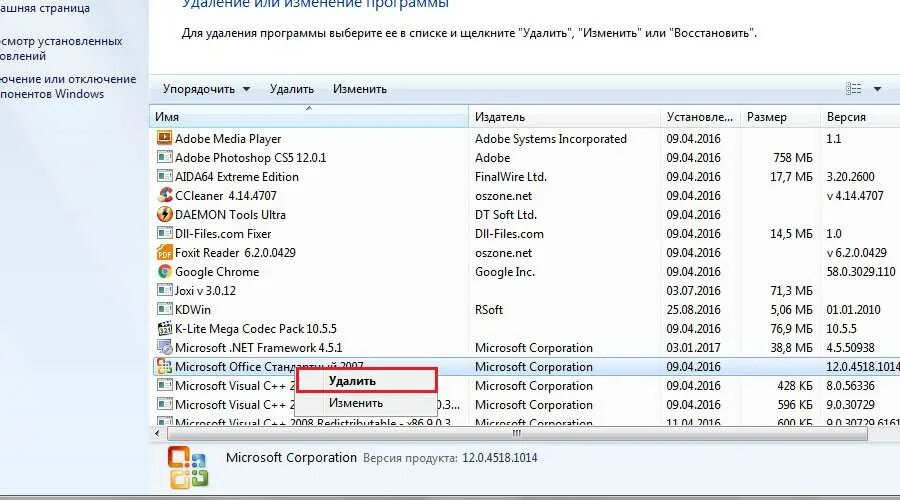Click version 58.0.3029.110 cell

(x=861, y=272)
